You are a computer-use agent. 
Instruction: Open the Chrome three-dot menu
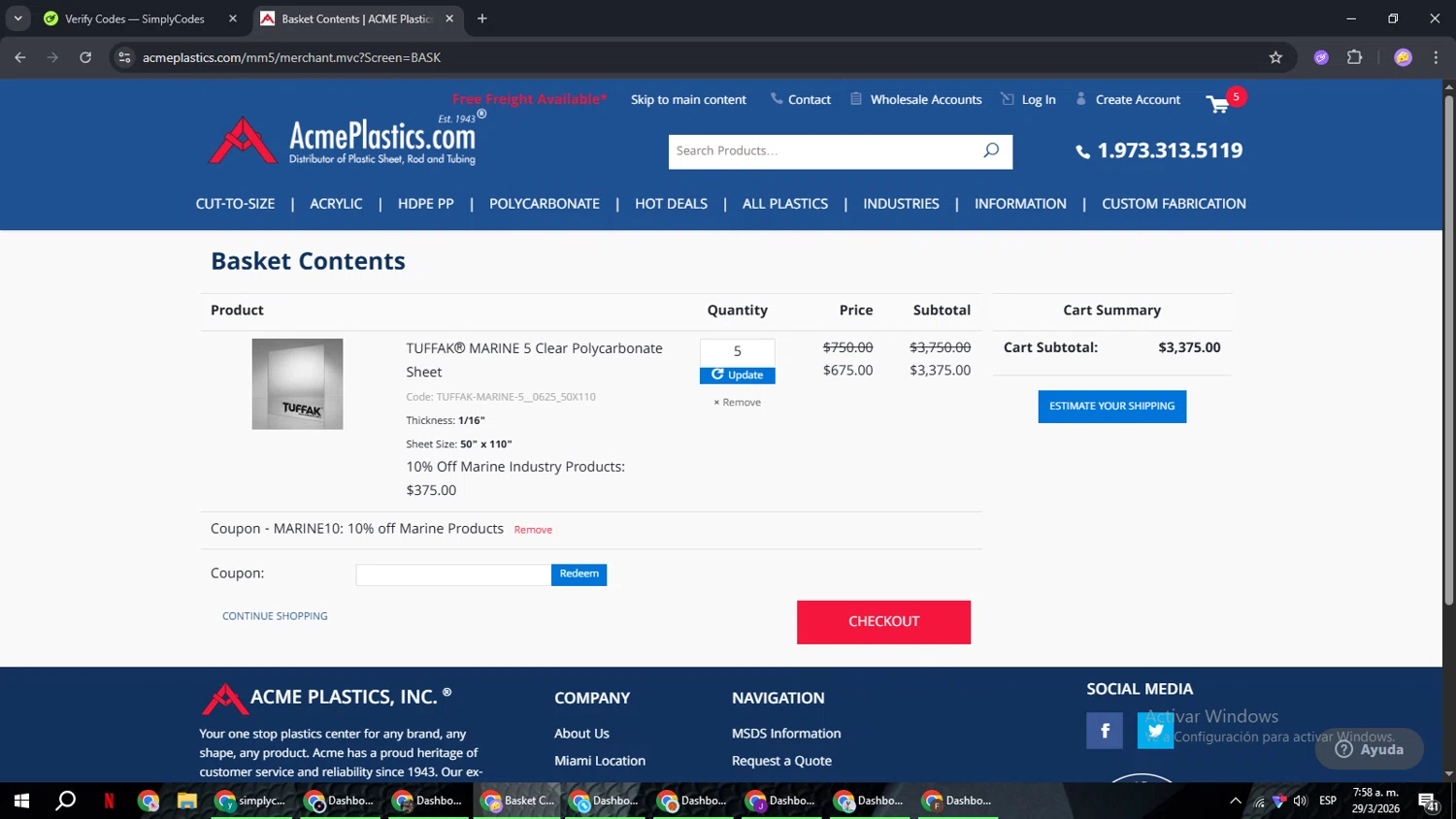[1436, 57]
